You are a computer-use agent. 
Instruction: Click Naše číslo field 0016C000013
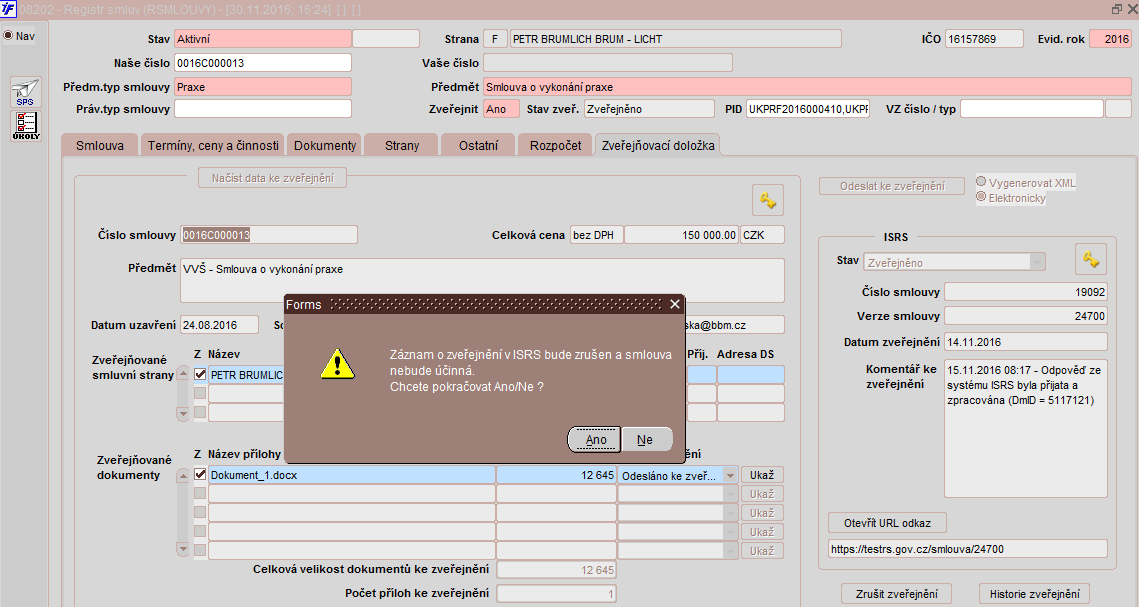coord(263,62)
